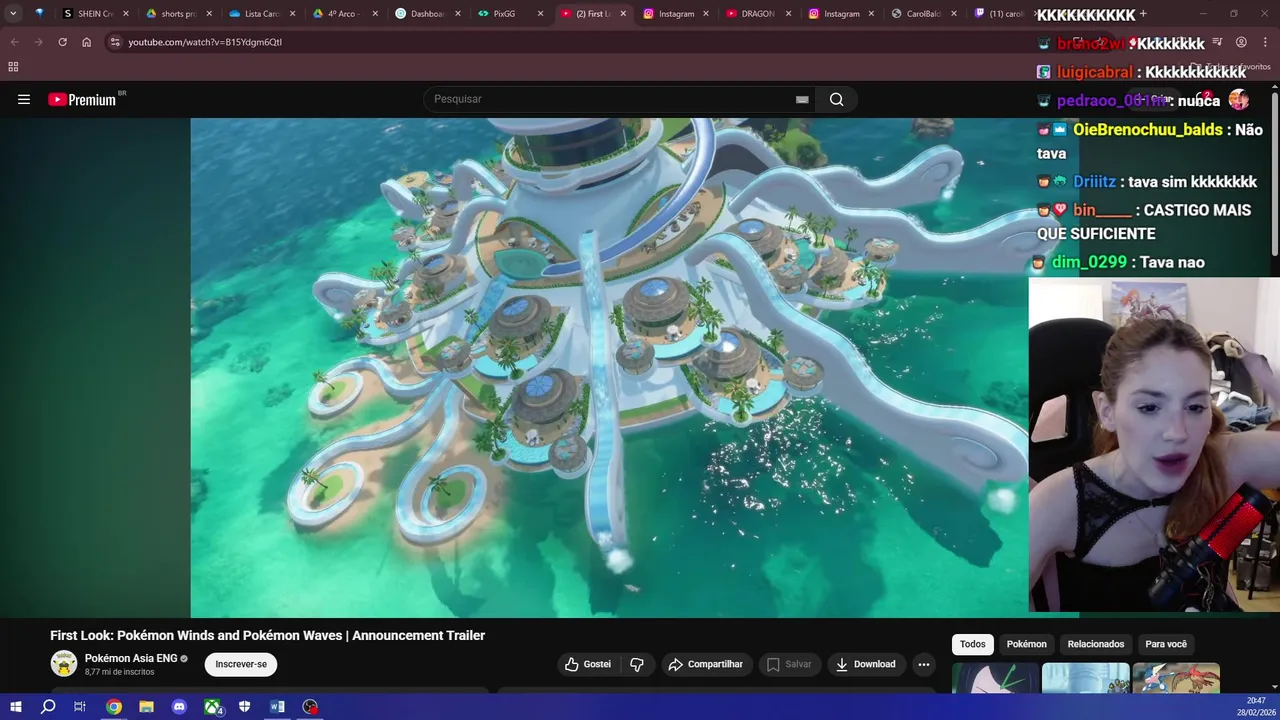Open Windows taskbar search
Image resolution: width=1280 pixels, height=720 pixels.
(x=47, y=707)
